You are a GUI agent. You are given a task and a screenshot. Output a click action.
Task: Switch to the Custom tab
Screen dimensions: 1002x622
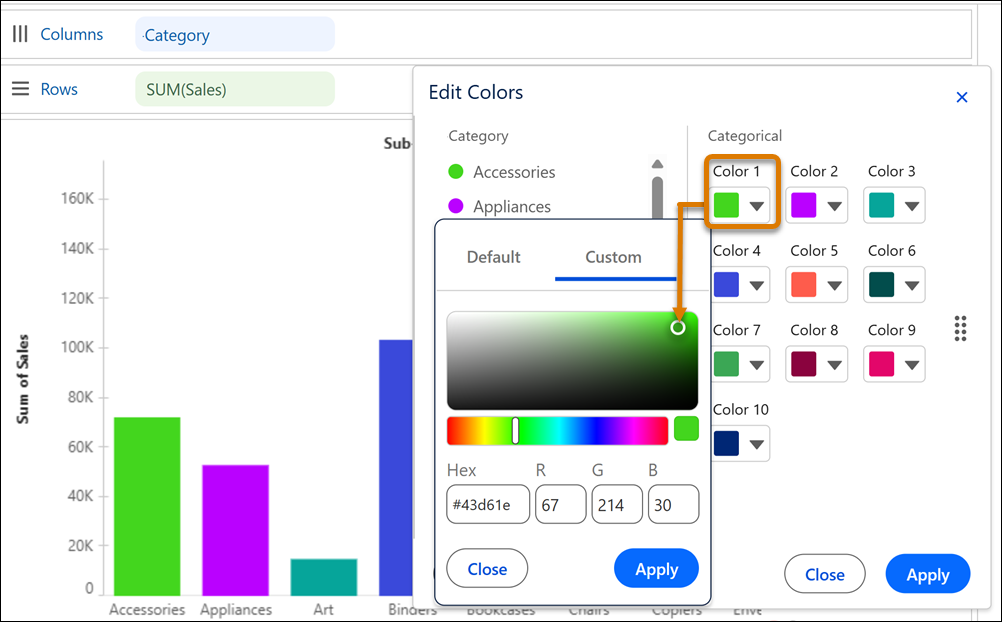[614, 257]
